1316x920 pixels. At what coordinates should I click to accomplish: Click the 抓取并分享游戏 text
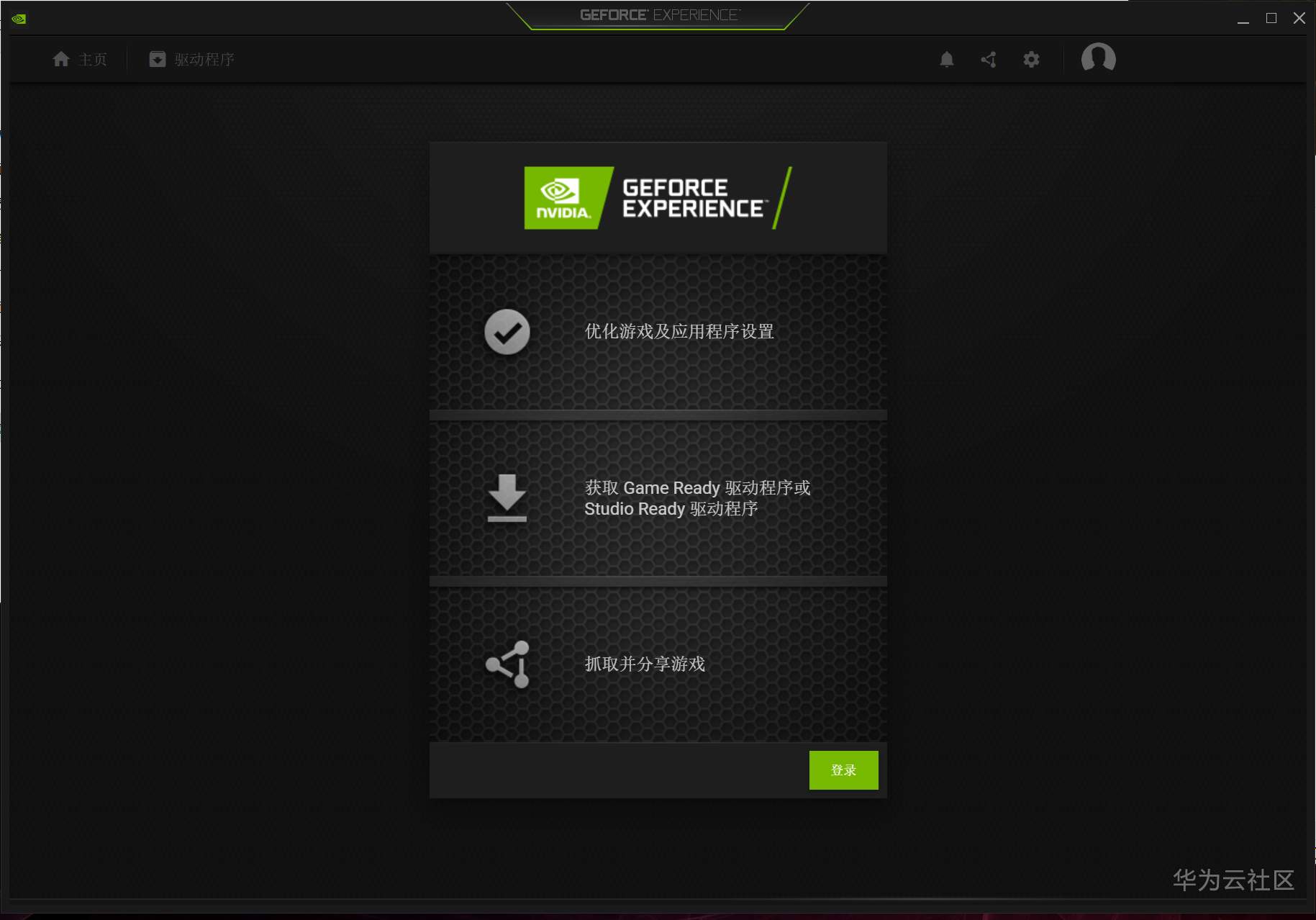tap(645, 664)
